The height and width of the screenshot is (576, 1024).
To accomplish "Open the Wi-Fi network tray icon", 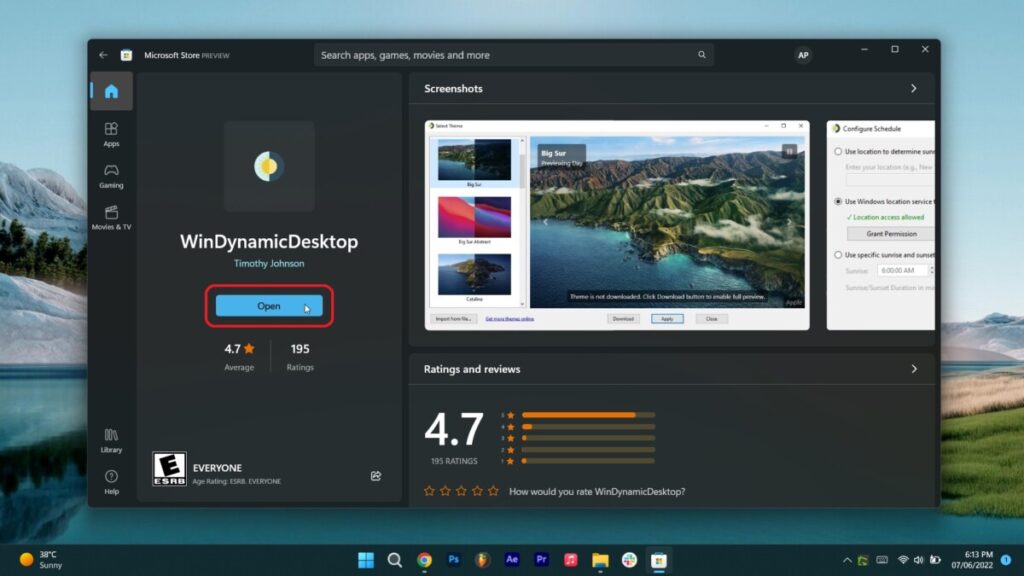I will pos(903,560).
